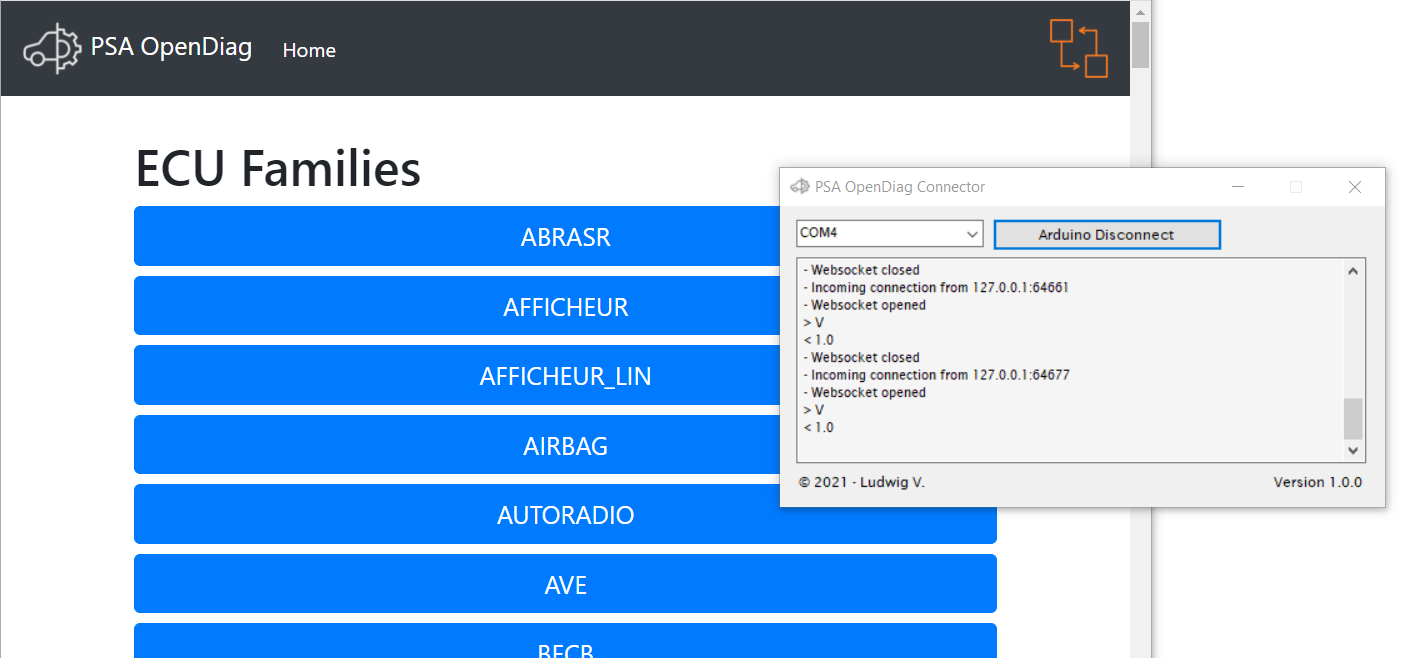Click the 'ECU Families' heading
Image resolution: width=1403 pixels, height=658 pixels.
point(278,168)
